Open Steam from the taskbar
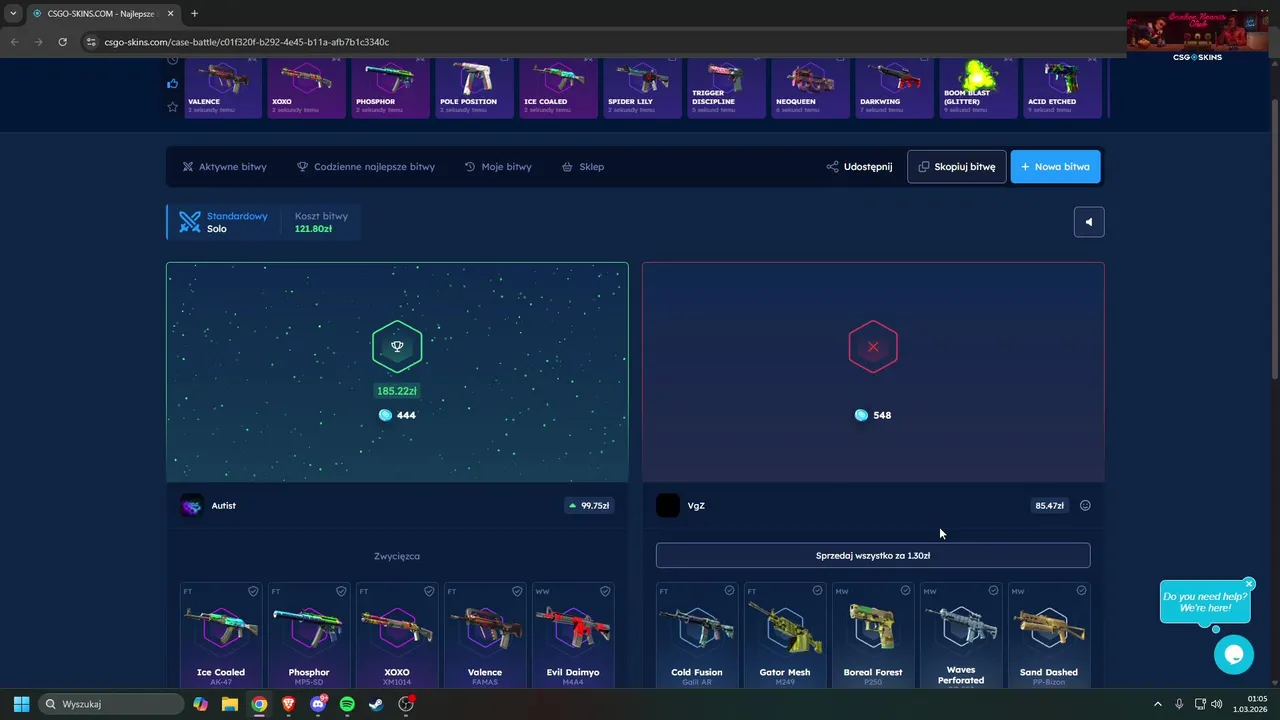The height and width of the screenshot is (720, 1280). (x=376, y=704)
